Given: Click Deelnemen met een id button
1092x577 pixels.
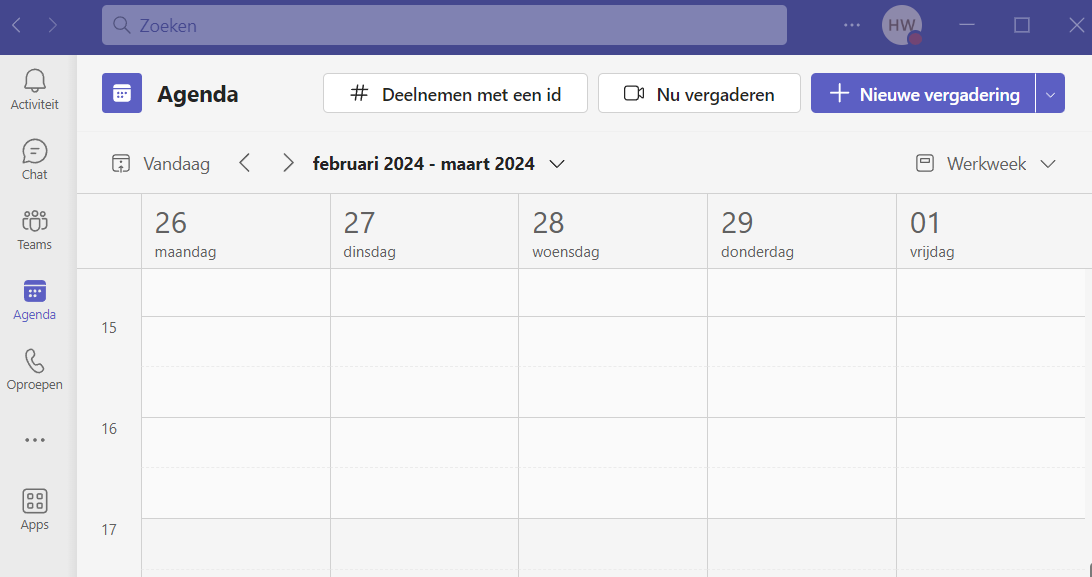Looking at the screenshot, I should point(455,93).
